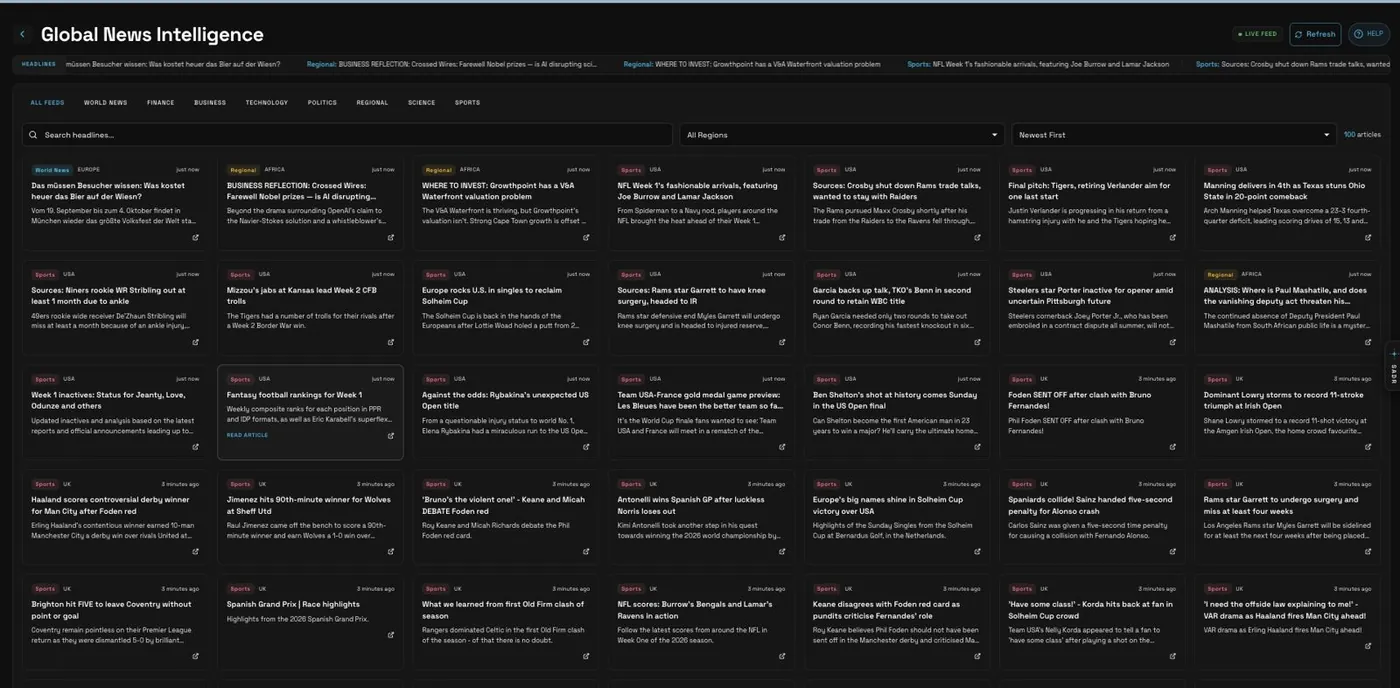Click the LIVE FEED status badge

pyautogui.click(x=1257, y=34)
